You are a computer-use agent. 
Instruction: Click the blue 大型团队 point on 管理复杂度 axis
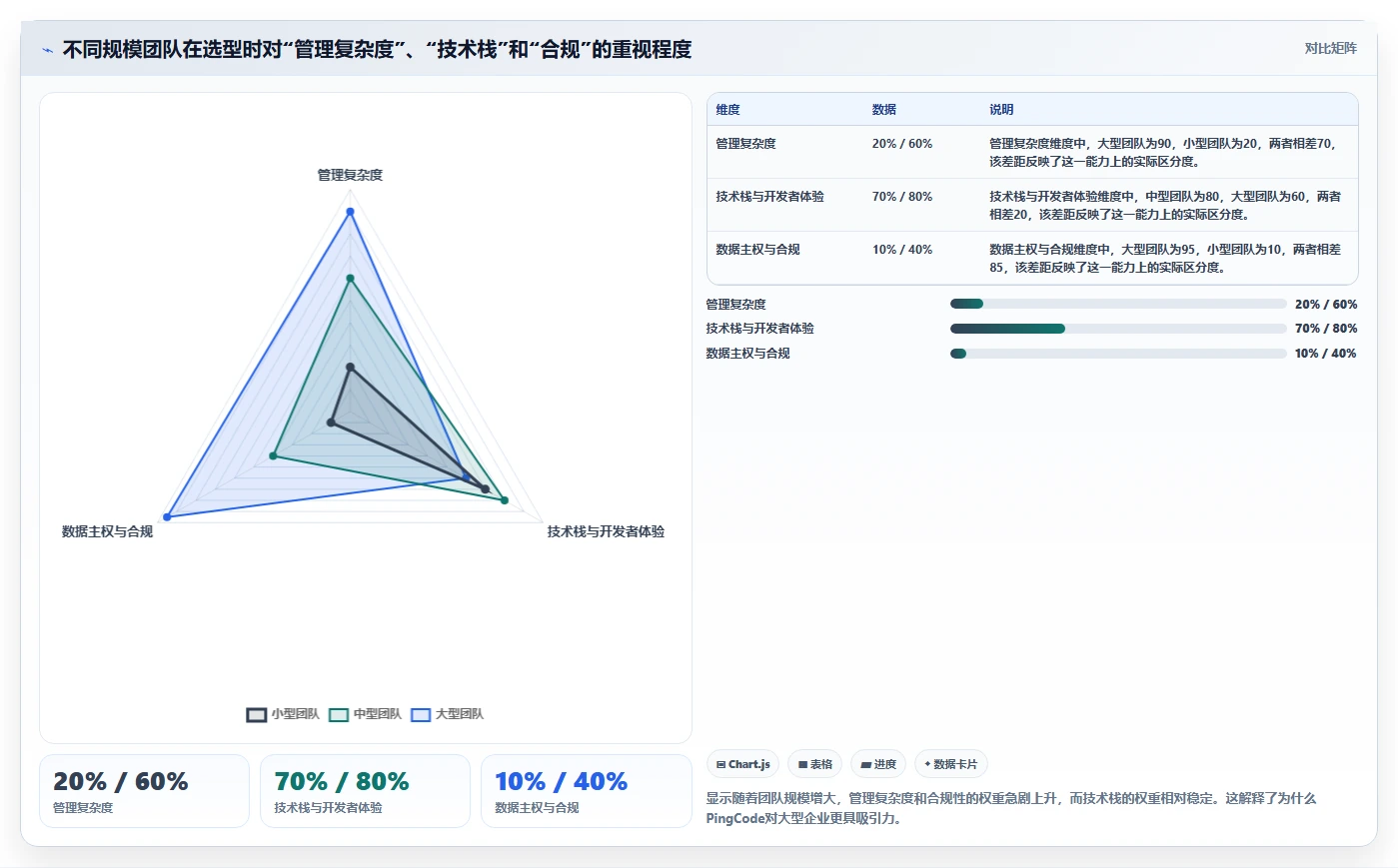[x=350, y=212]
